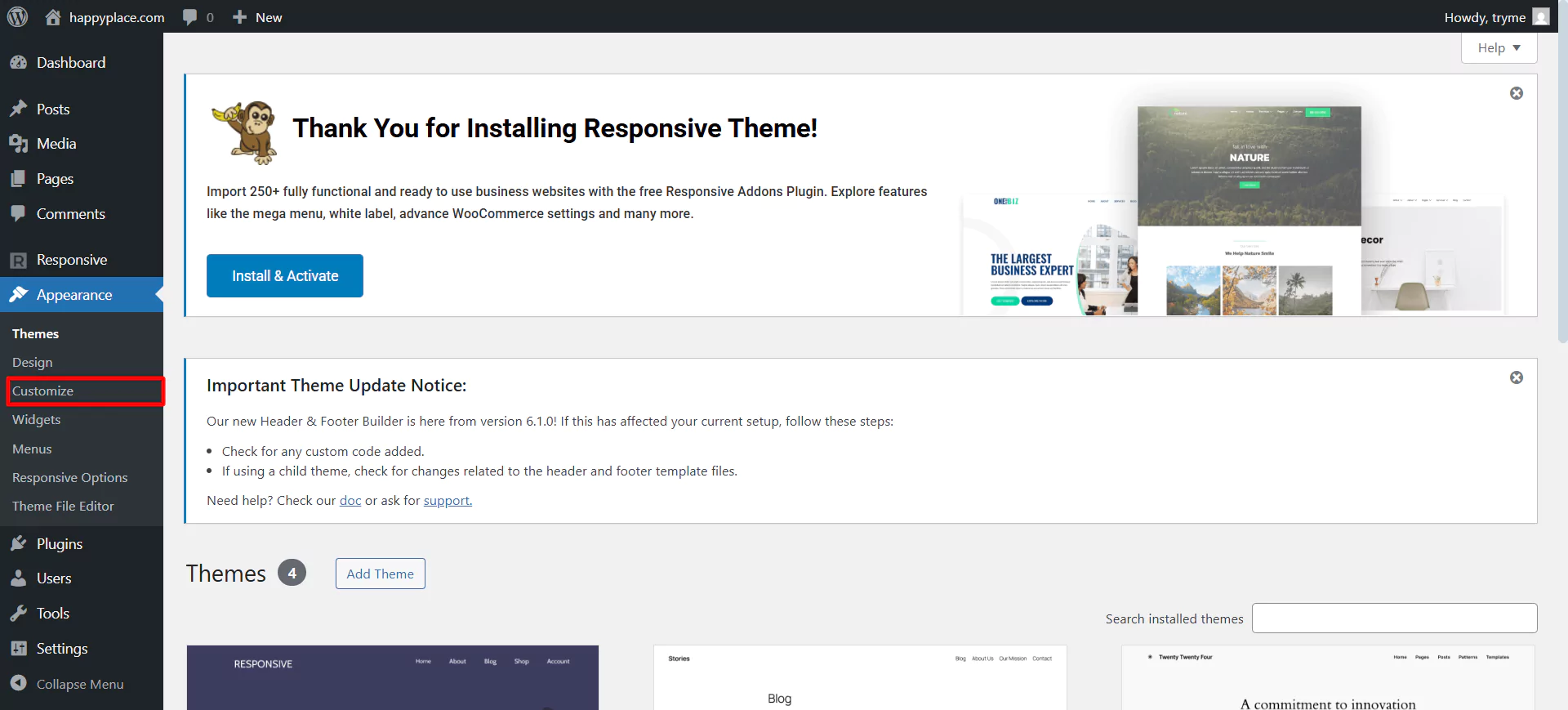Expand the Help dropdown
Screen dimensions: 1568x710
pos(1499,48)
